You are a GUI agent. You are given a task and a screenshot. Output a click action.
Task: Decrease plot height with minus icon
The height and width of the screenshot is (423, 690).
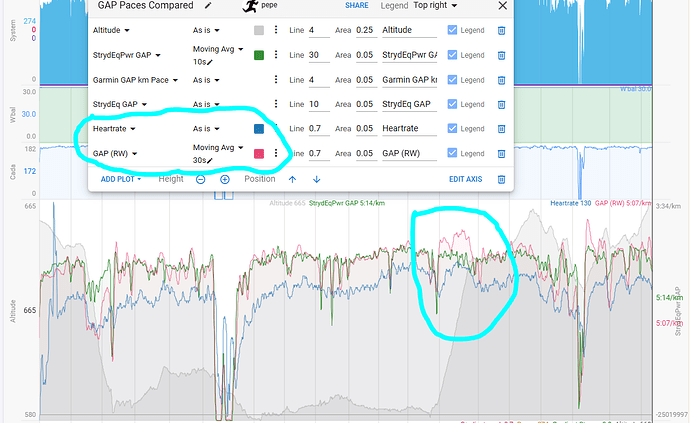pos(201,179)
